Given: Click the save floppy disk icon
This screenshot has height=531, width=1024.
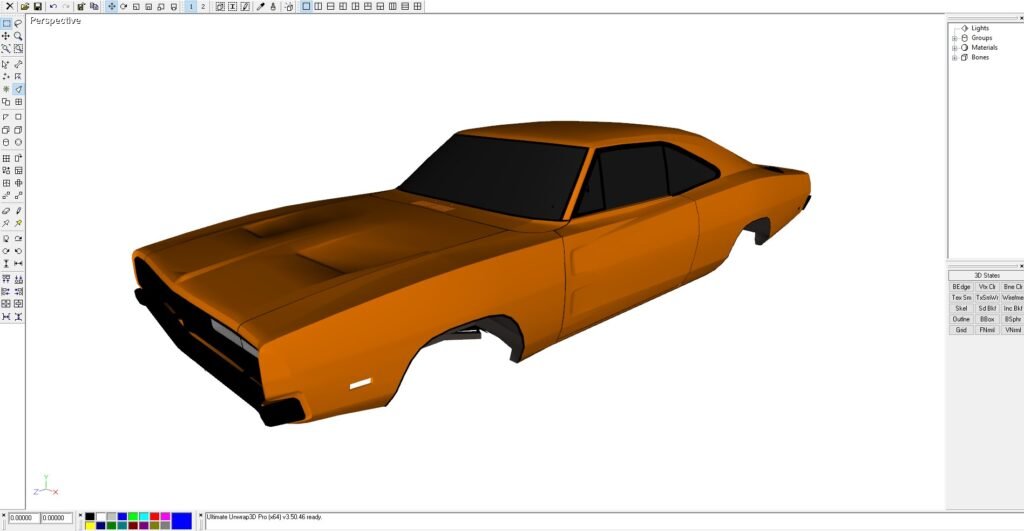Looking at the screenshot, I should [37, 6].
